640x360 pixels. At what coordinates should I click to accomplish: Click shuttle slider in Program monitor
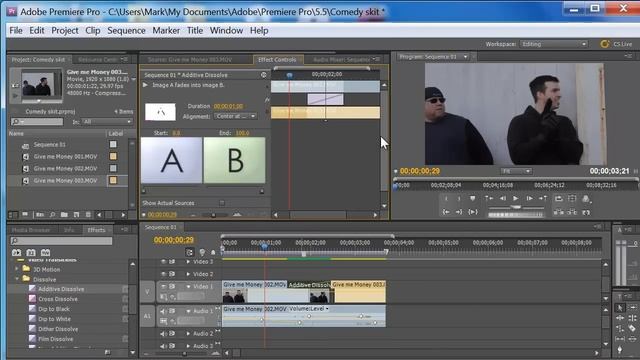(516, 207)
